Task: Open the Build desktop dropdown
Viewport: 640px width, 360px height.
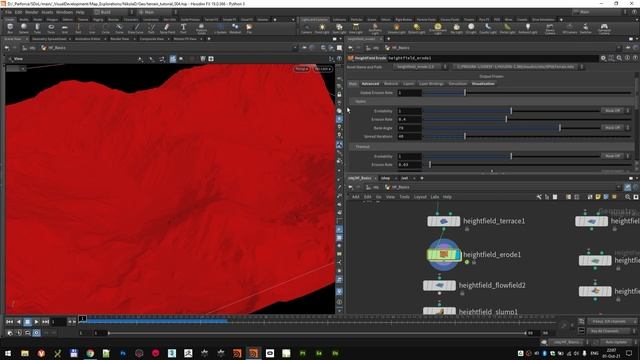Action: click(x=113, y=12)
